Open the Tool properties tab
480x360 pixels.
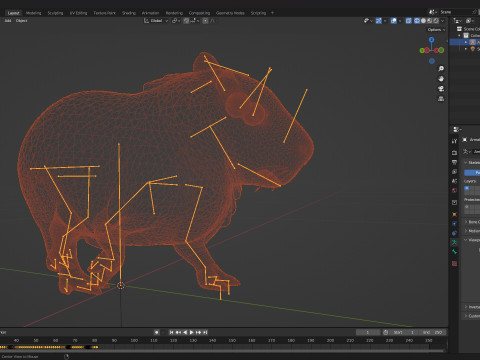(454, 141)
